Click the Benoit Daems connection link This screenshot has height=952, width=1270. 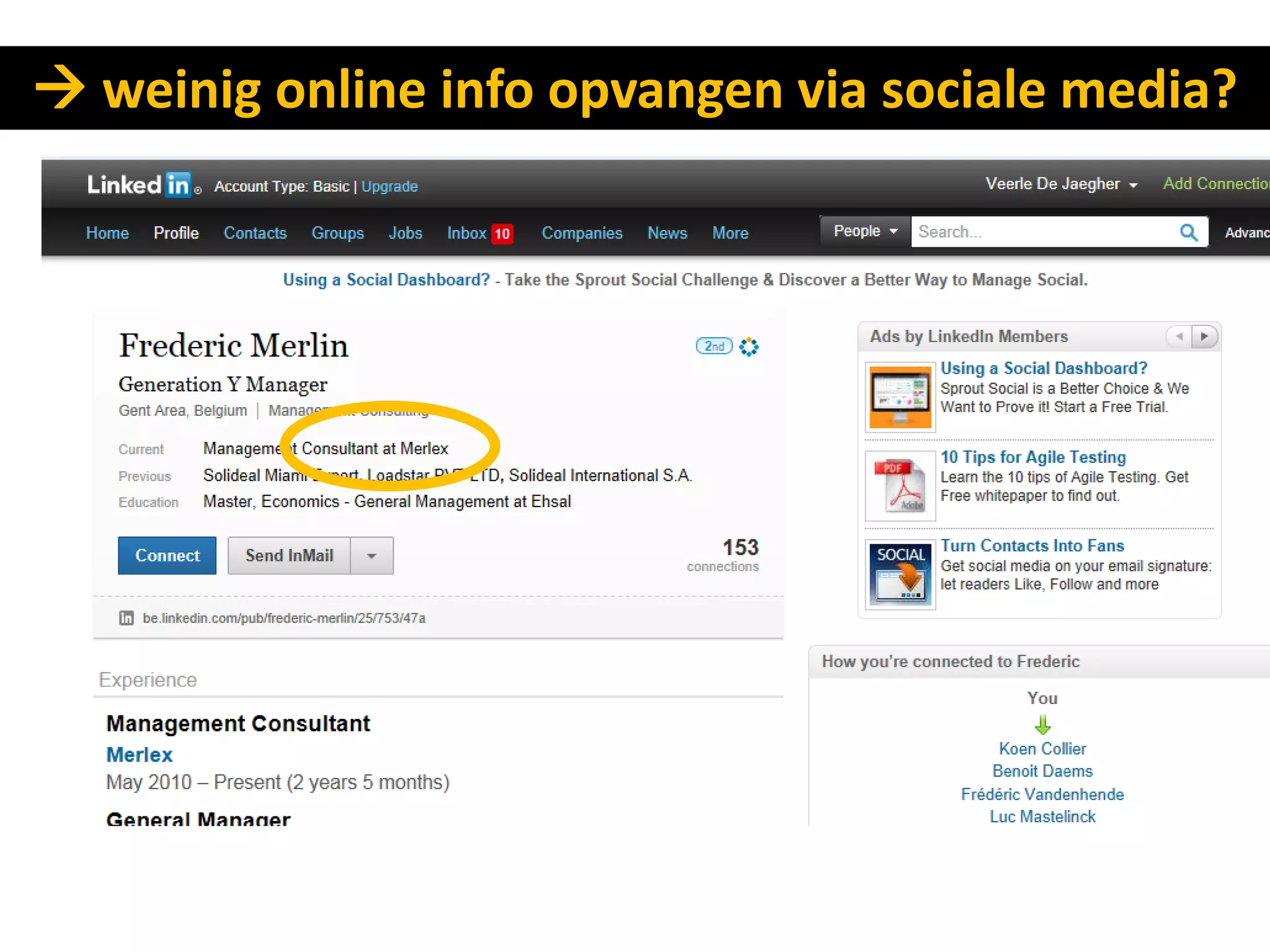click(1042, 771)
